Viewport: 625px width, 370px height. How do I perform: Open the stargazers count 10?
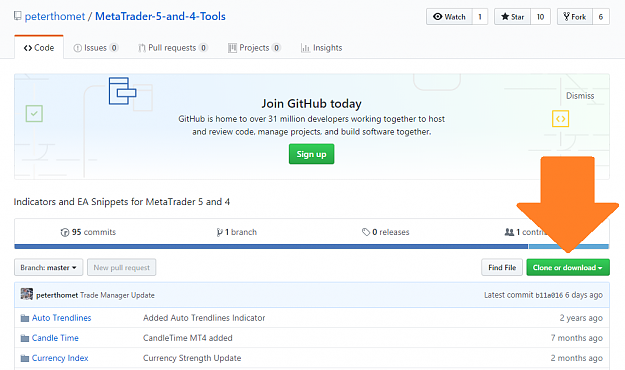540,17
